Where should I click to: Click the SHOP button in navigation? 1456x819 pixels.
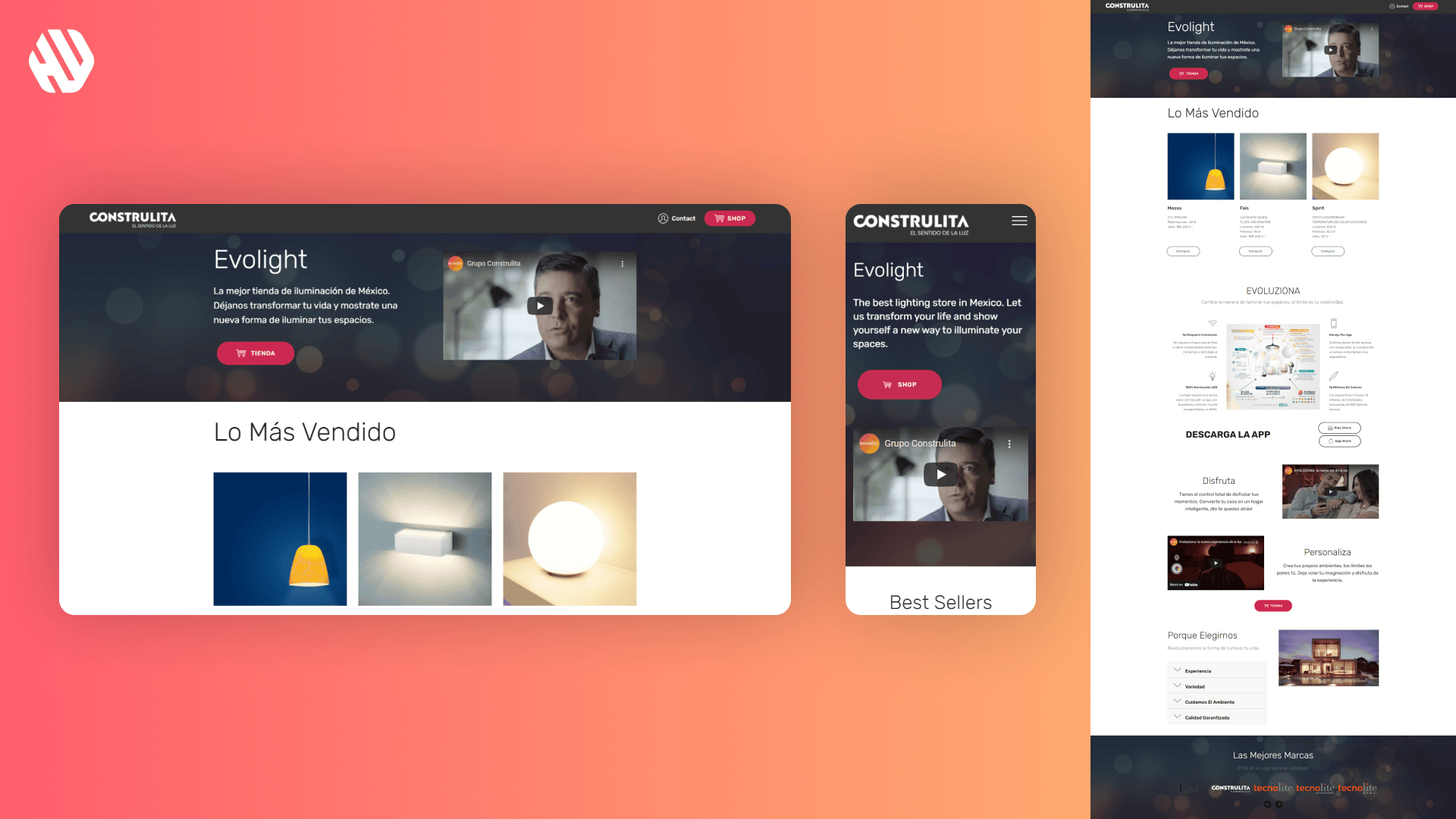coord(730,218)
